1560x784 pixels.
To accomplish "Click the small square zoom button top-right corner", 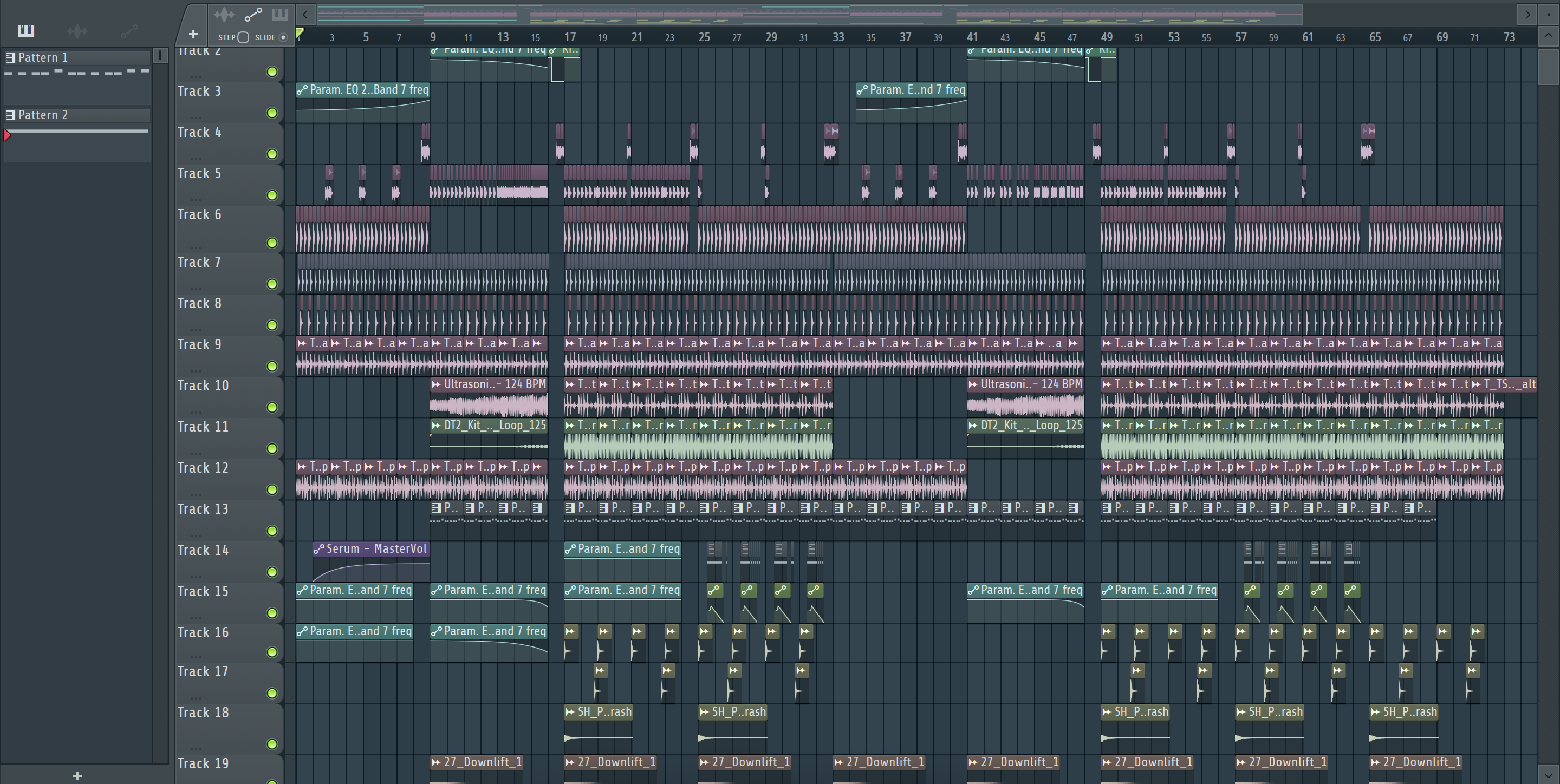I will coord(1549,14).
